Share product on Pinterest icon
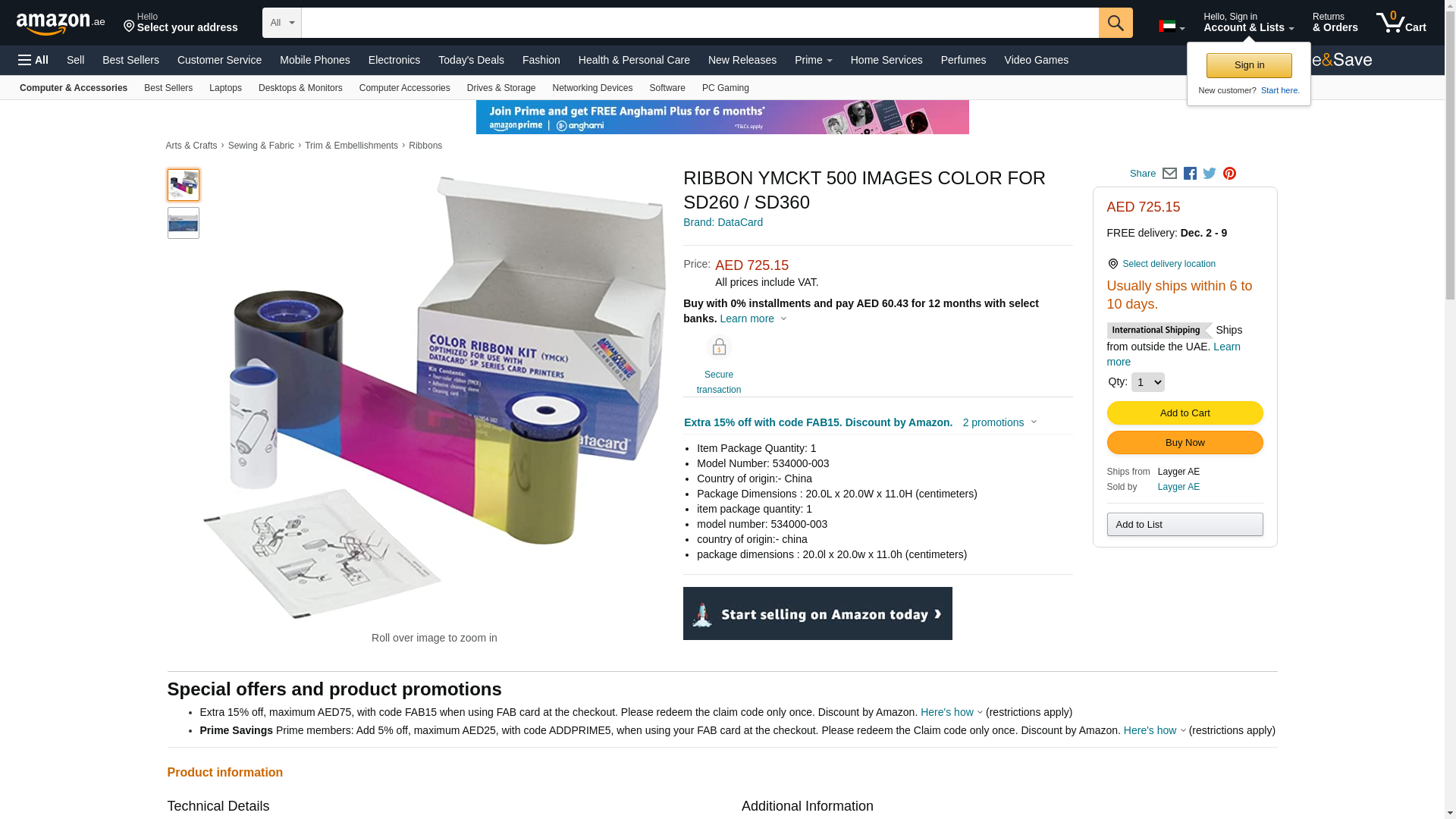Image resolution: width=1456 pixels, height=819 pixels. 1229,174
